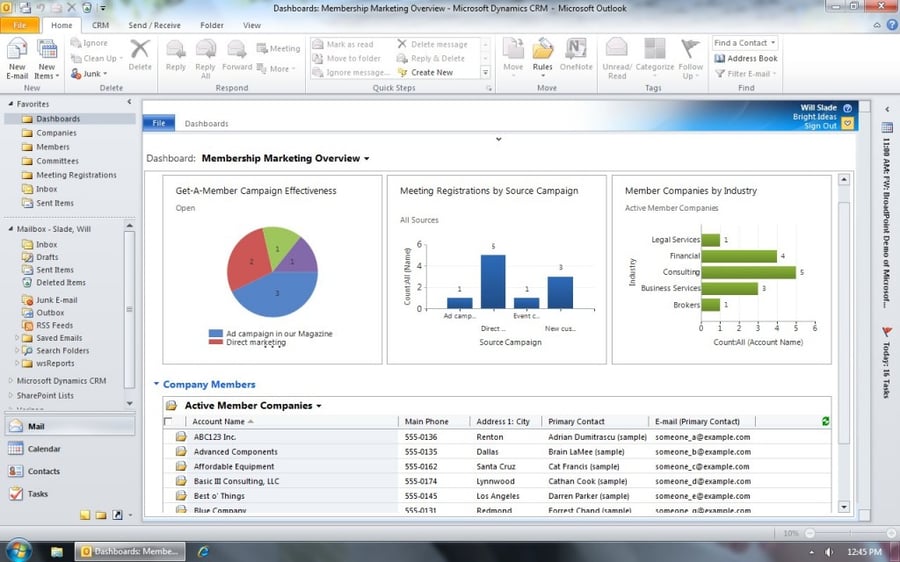Switch to the CRM ribbon tab
Screen dimensions: 900x562
pos(100,25)
